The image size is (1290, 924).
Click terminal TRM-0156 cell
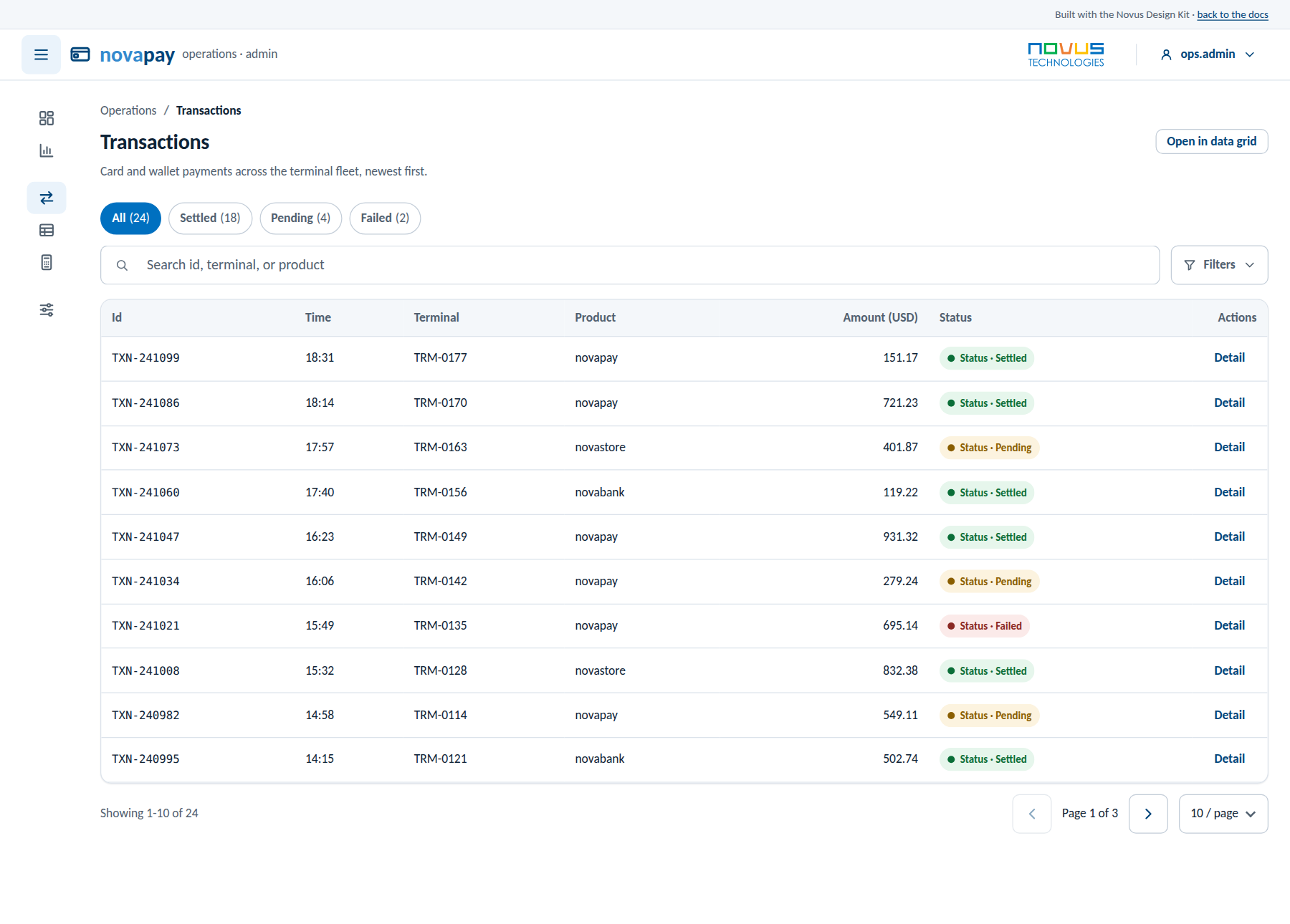(x=440, y=493)
